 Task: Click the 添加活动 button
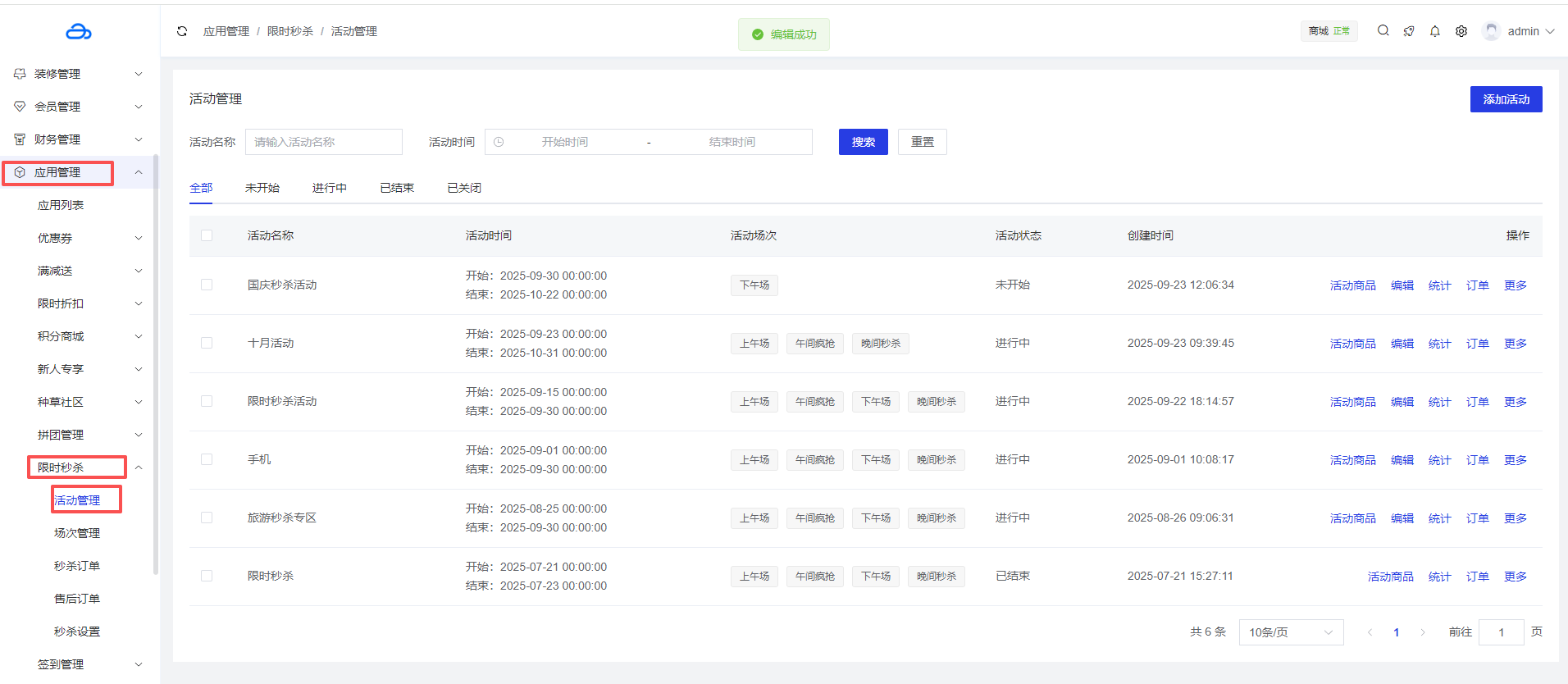1506,99
